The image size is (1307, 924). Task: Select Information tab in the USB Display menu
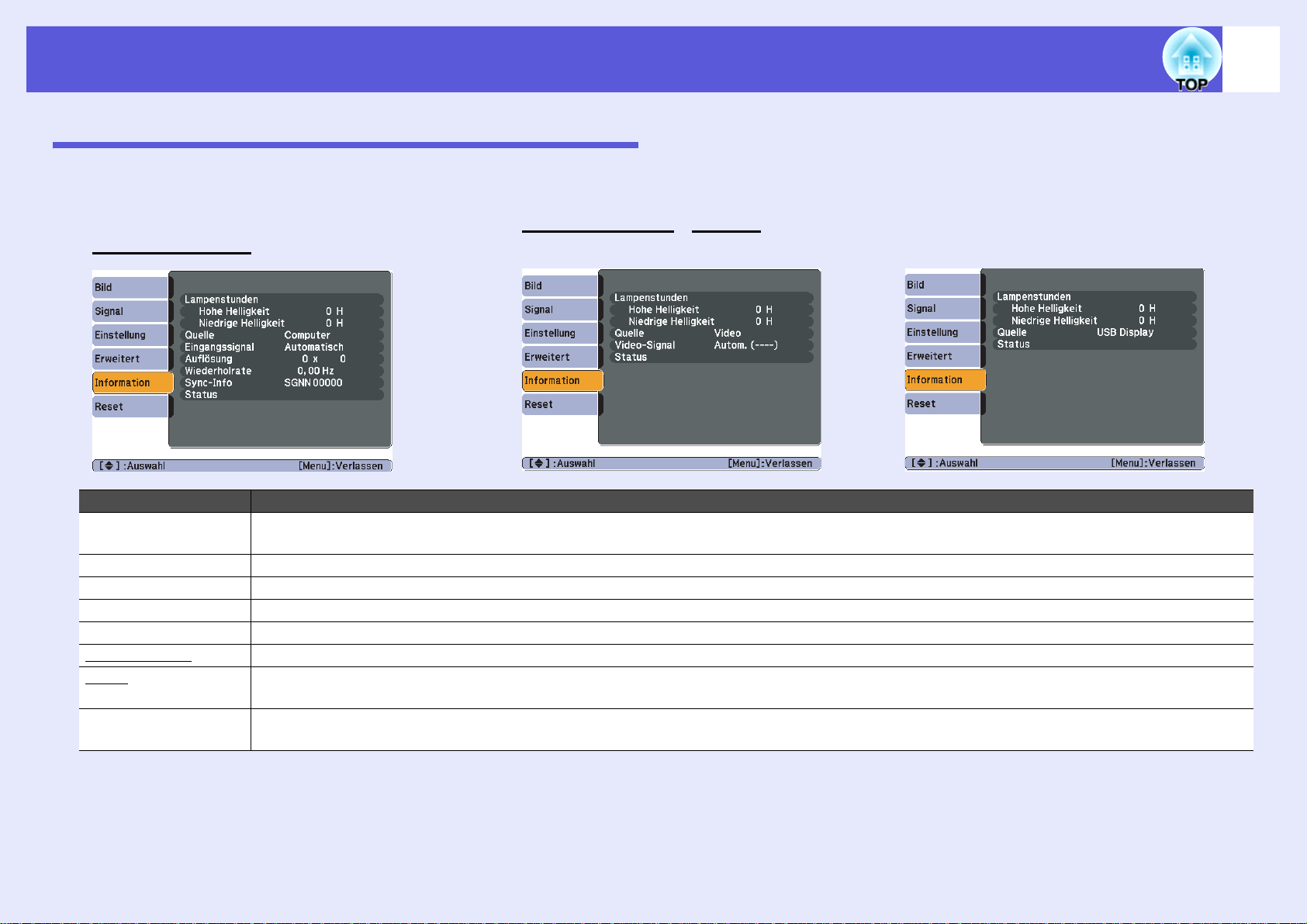click(x=945, y=379)
